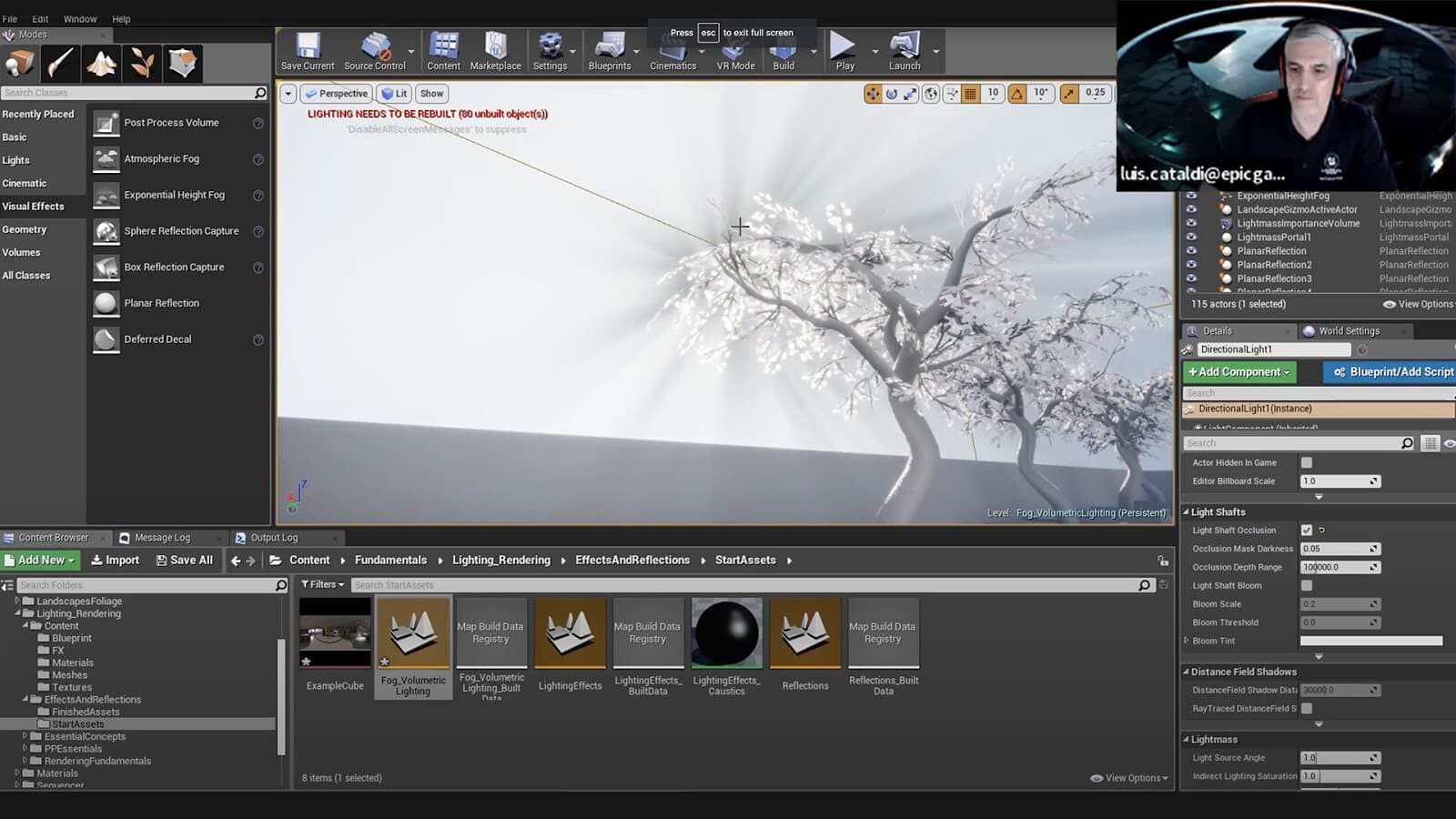Select the Place mode icon

click(20, 64)
